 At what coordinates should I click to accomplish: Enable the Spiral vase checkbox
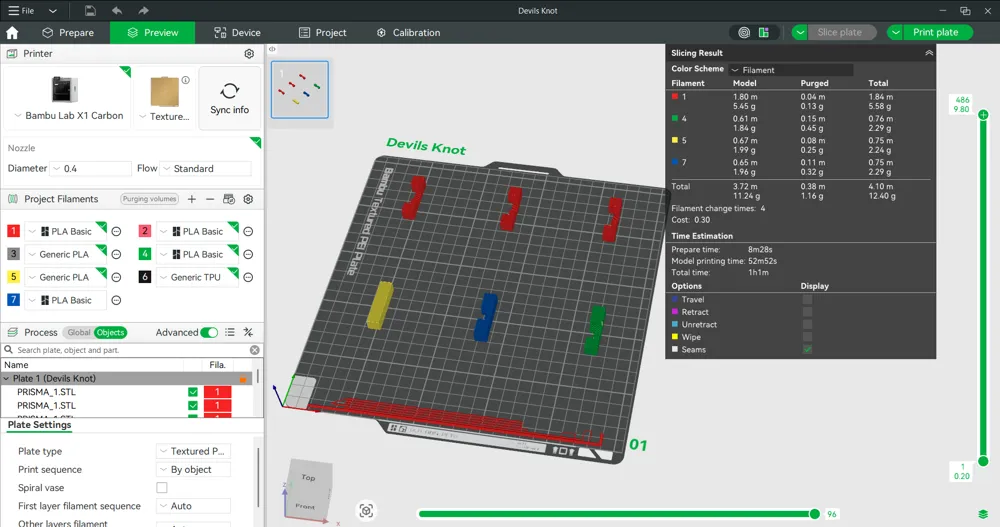click(162, 487)
